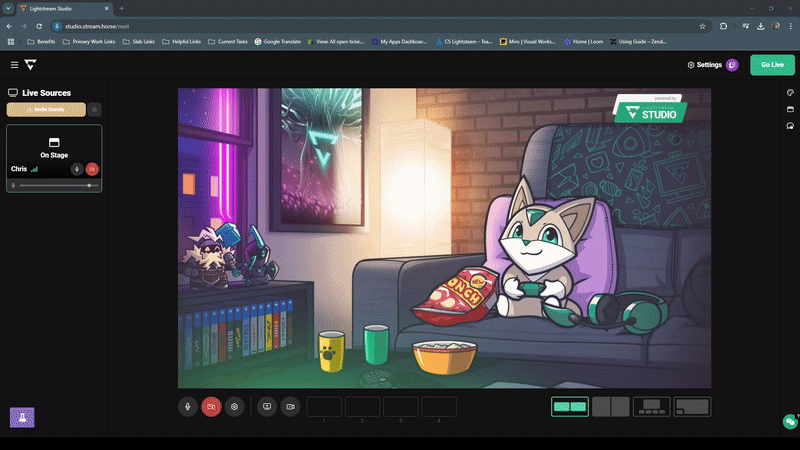This screenshot has width=800, height=450.
Task: Open the Chrome profile avatar
Action: pyautogui.click(x=776, y=26)
